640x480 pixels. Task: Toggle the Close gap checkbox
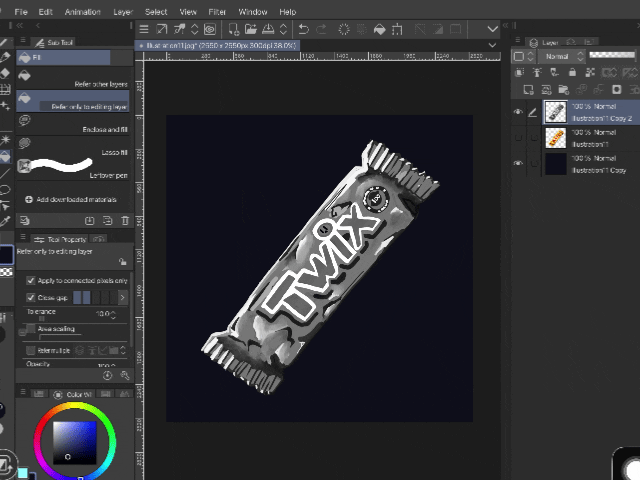coord(31,298)
